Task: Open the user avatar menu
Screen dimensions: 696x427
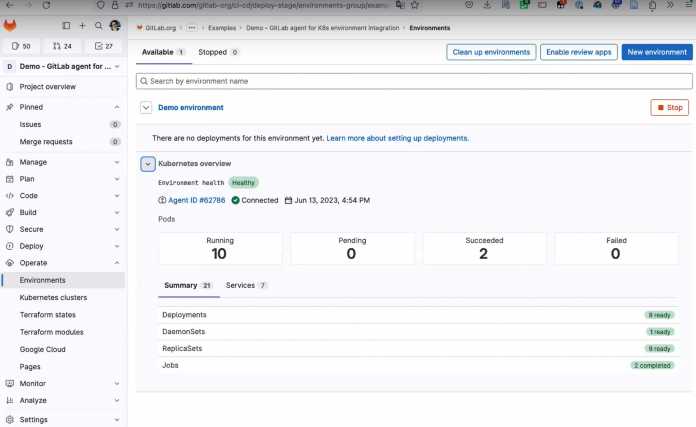Action: pyautogui.click(x=115, y=25)
